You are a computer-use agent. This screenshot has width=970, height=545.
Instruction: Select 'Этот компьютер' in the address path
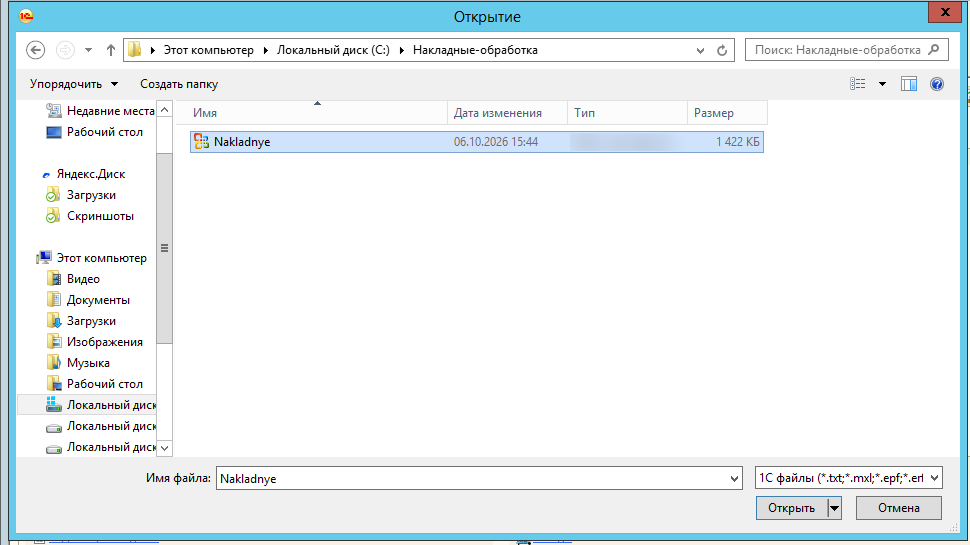(x=208, y=50)
